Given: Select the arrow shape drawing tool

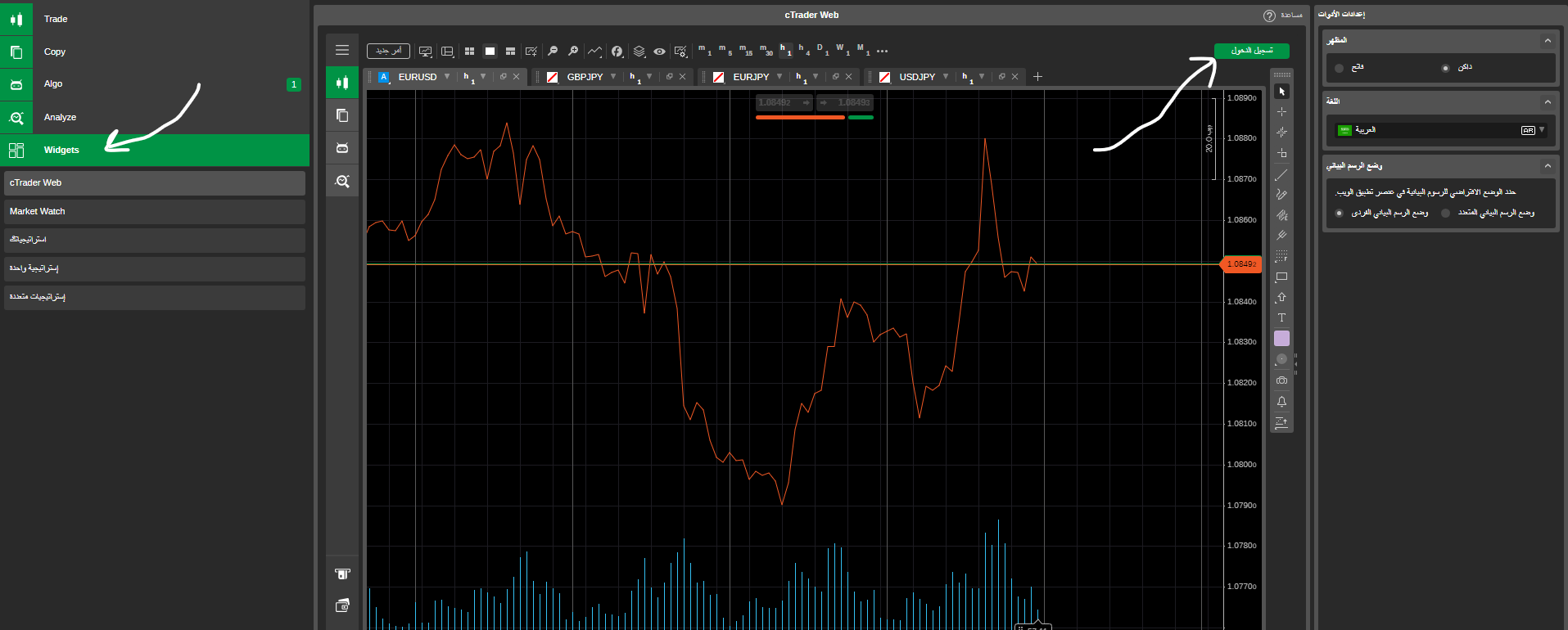Looking at the screenshot, I should pyautogui.click(x=1281, y=298).
